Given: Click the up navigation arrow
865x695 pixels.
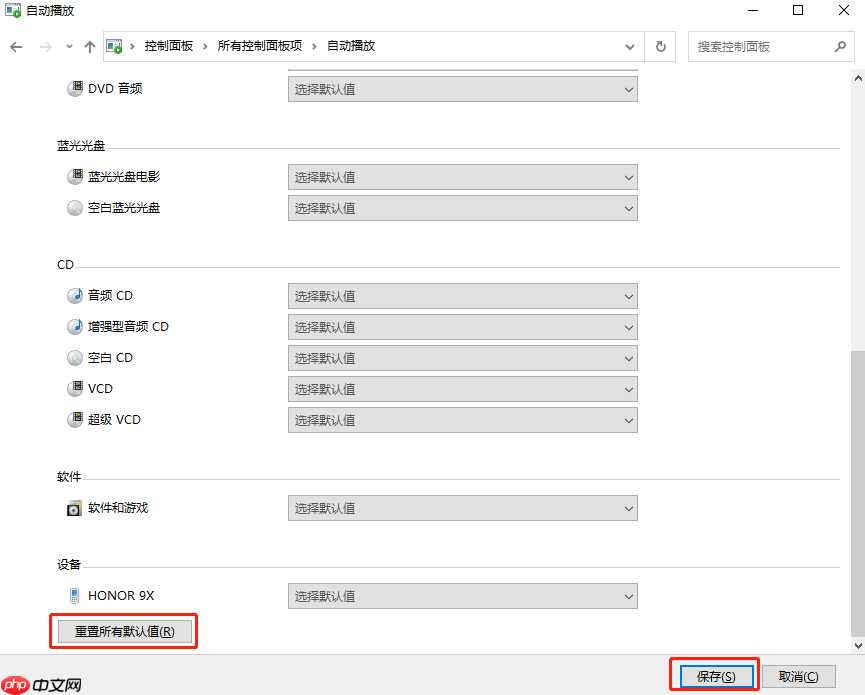Looking at the screenshot, I should point(90,46).
